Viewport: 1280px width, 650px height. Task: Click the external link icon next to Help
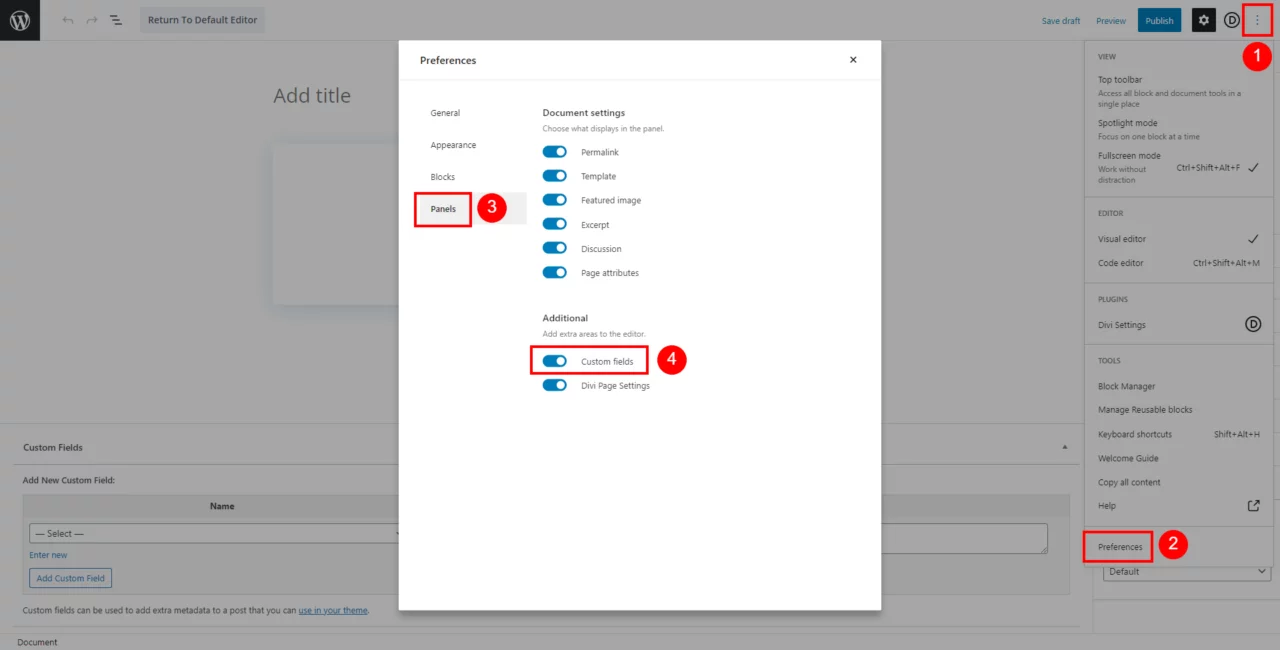(x=1253, y=505)
